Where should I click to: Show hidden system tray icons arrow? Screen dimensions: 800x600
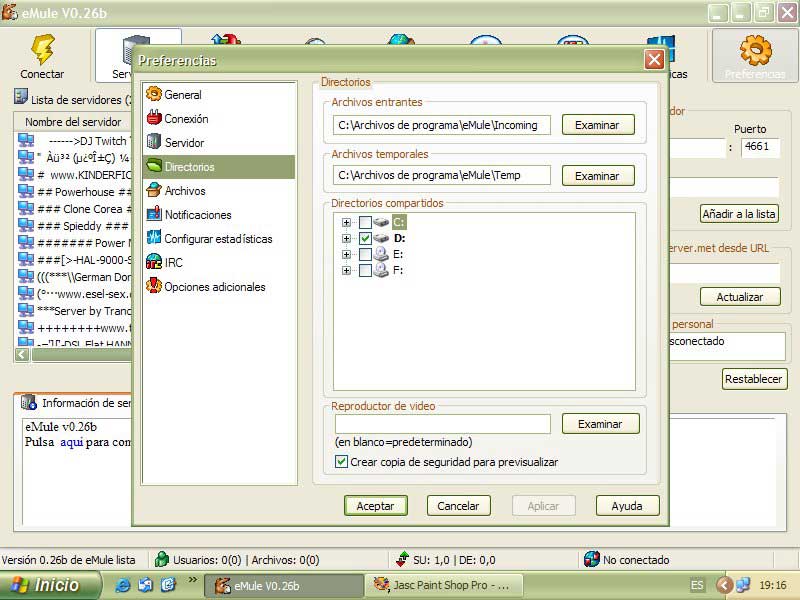(723, 585)
